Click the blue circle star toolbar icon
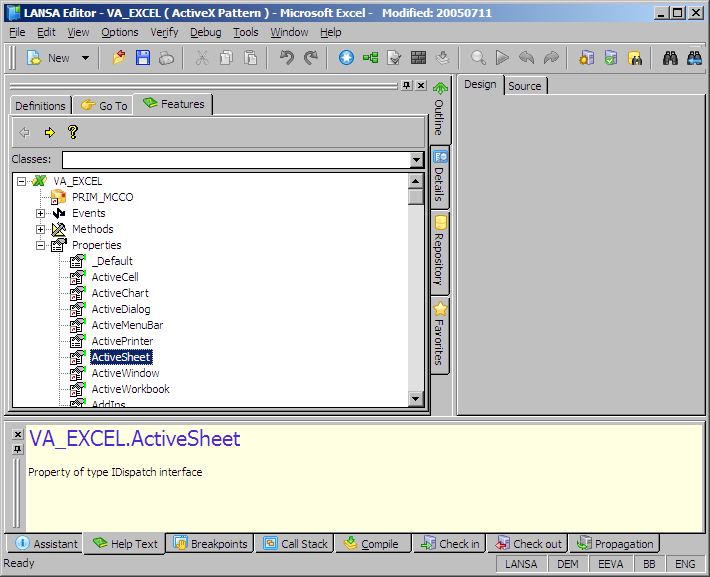This screenshot has width=710, height=577. 346,58
